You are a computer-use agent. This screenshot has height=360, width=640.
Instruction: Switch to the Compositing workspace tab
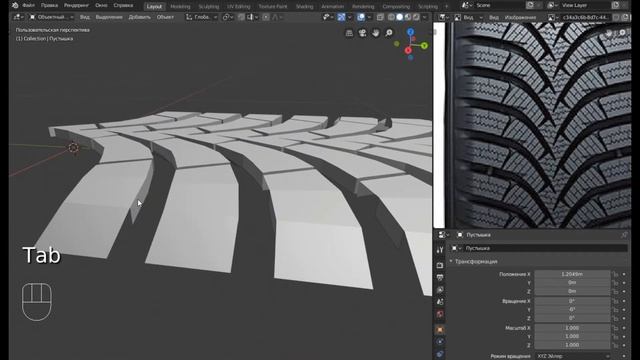point(396,7)
